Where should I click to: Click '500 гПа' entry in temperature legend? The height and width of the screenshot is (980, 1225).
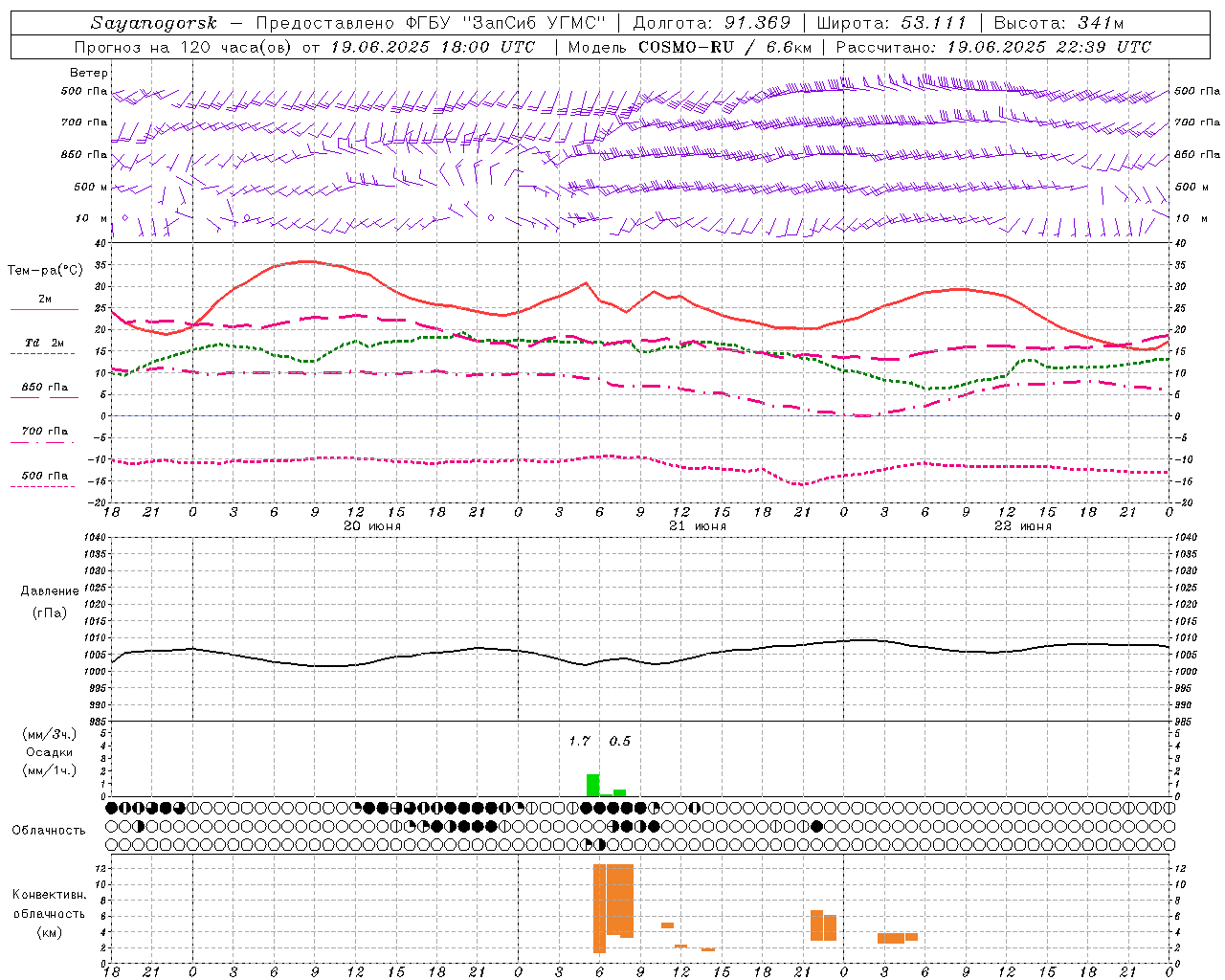click(44, 476)
